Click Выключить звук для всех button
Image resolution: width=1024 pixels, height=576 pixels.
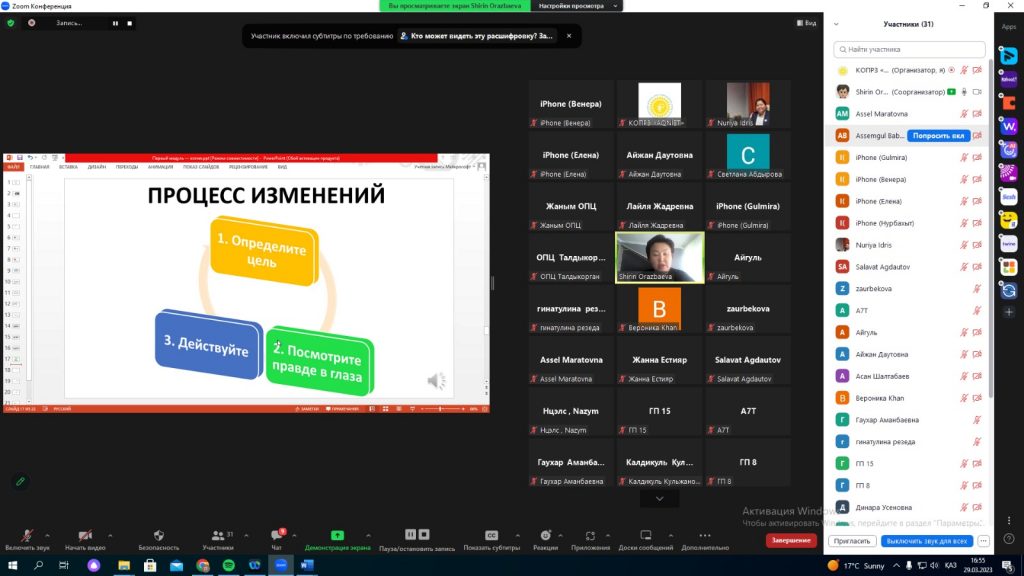tap(927, 541)
